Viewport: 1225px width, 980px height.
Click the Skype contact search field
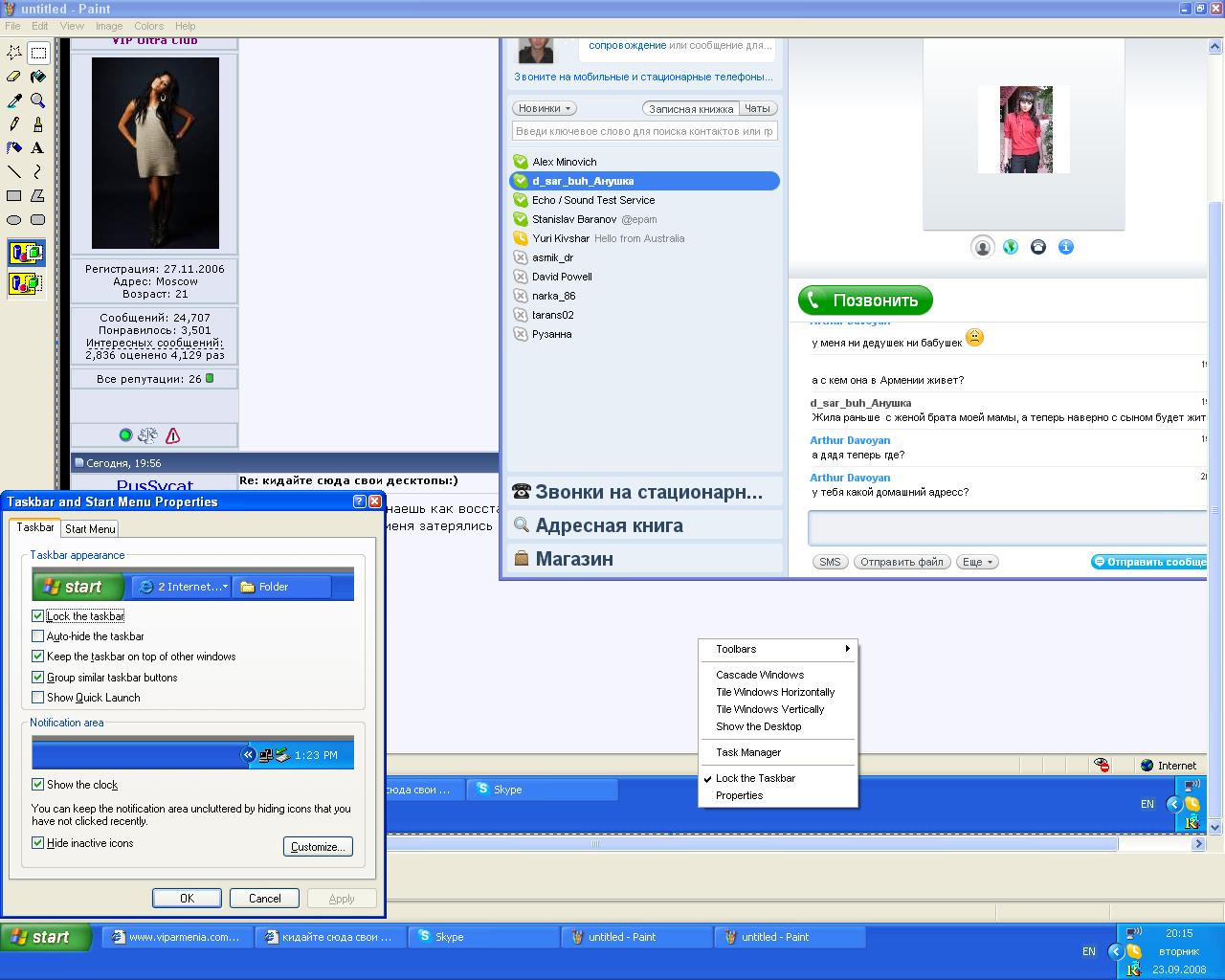pyautogui.click(x=644, y=131)
